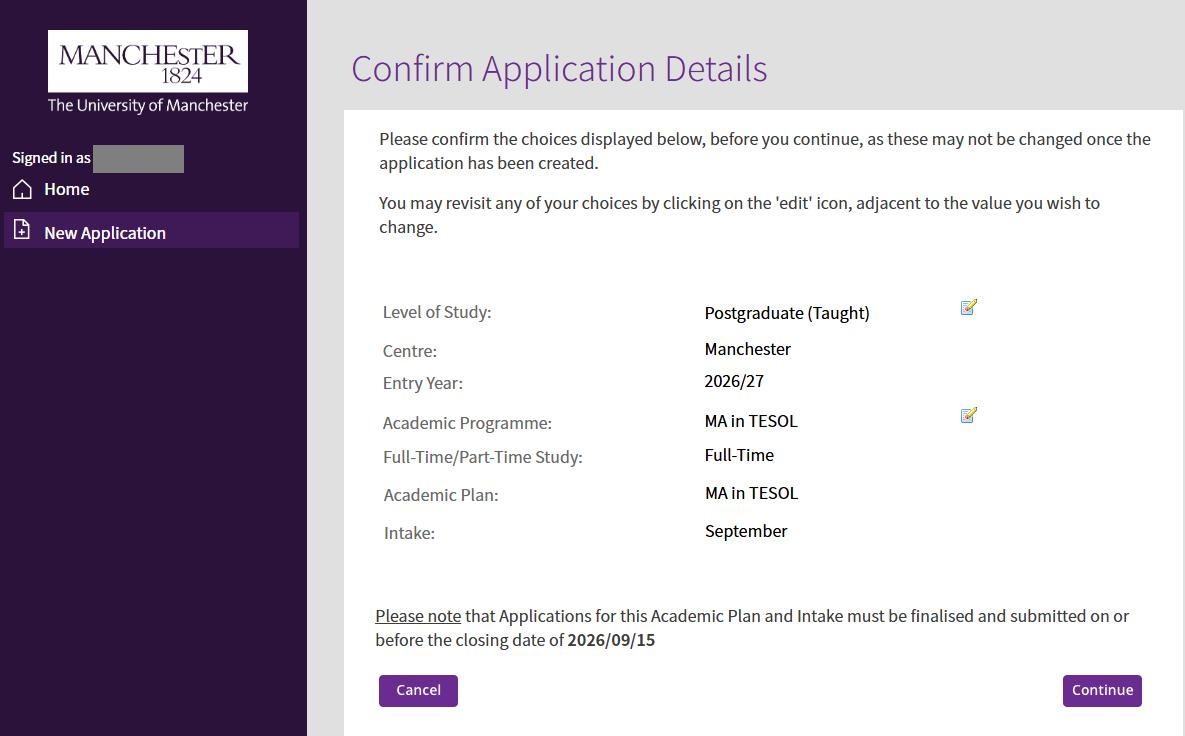Click the Intake value 'September'
Image resolution: width=1185 pixels, height=736 pixels.
click(x=745, y=531)
